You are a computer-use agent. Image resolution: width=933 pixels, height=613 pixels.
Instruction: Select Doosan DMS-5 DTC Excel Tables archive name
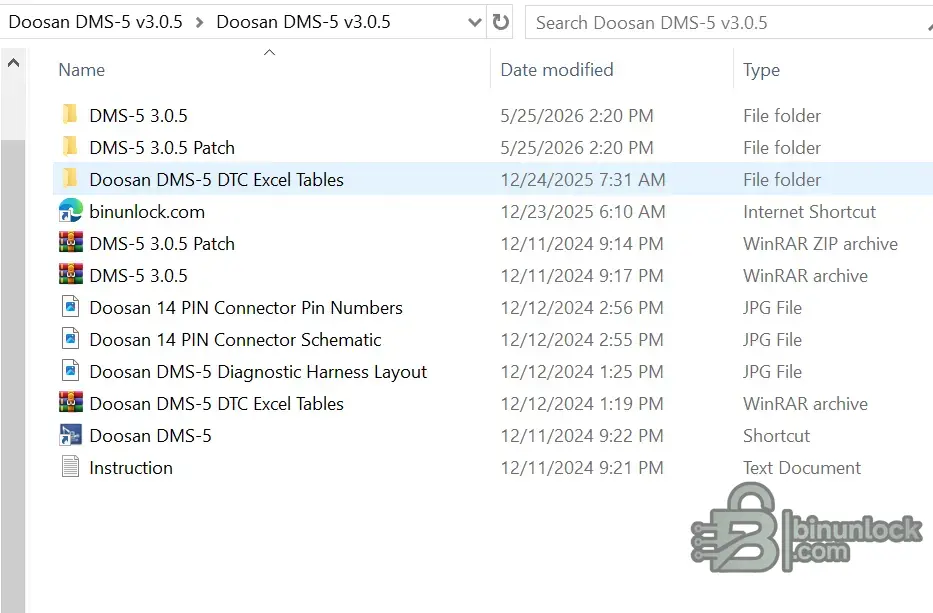click(x=217, y=404)
